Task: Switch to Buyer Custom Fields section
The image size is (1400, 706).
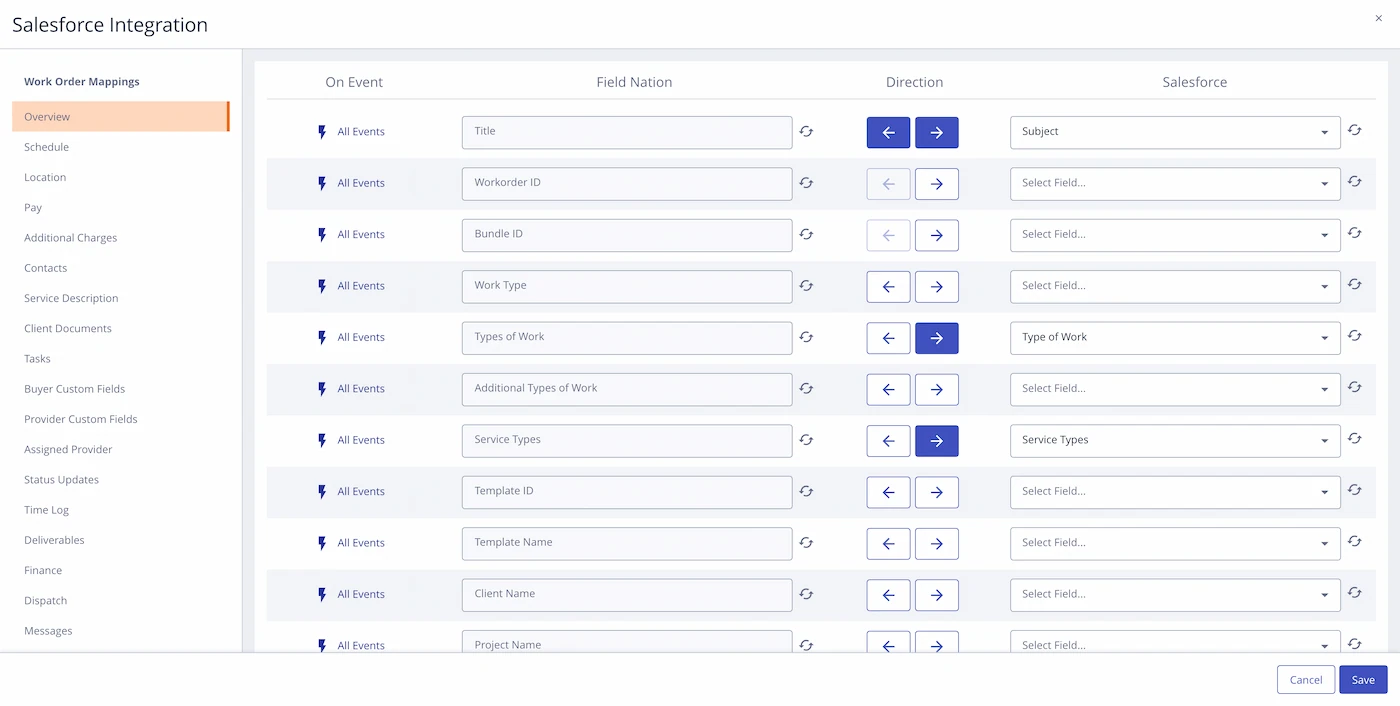Action: (75, 389)
